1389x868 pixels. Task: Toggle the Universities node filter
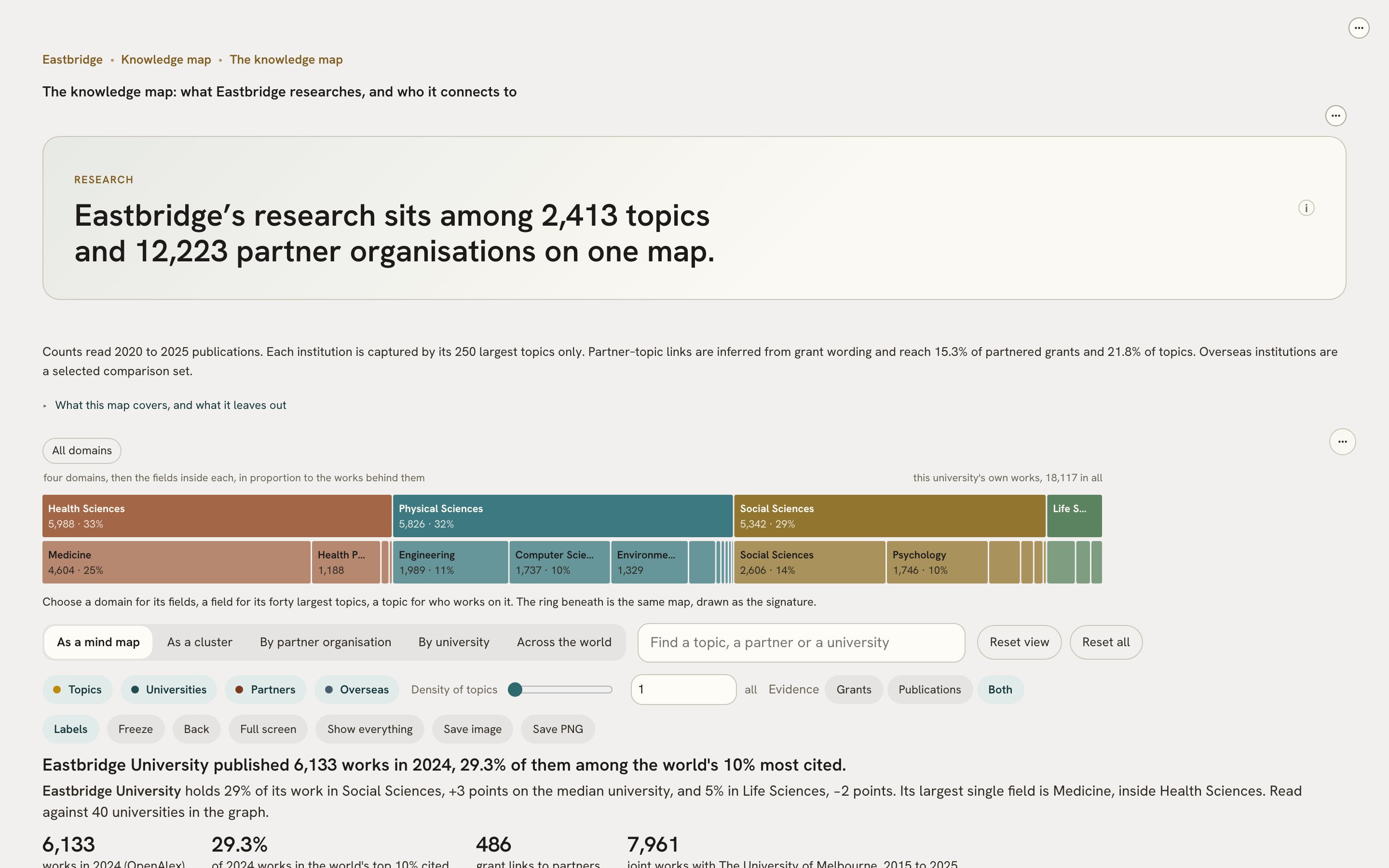(169, 690)
